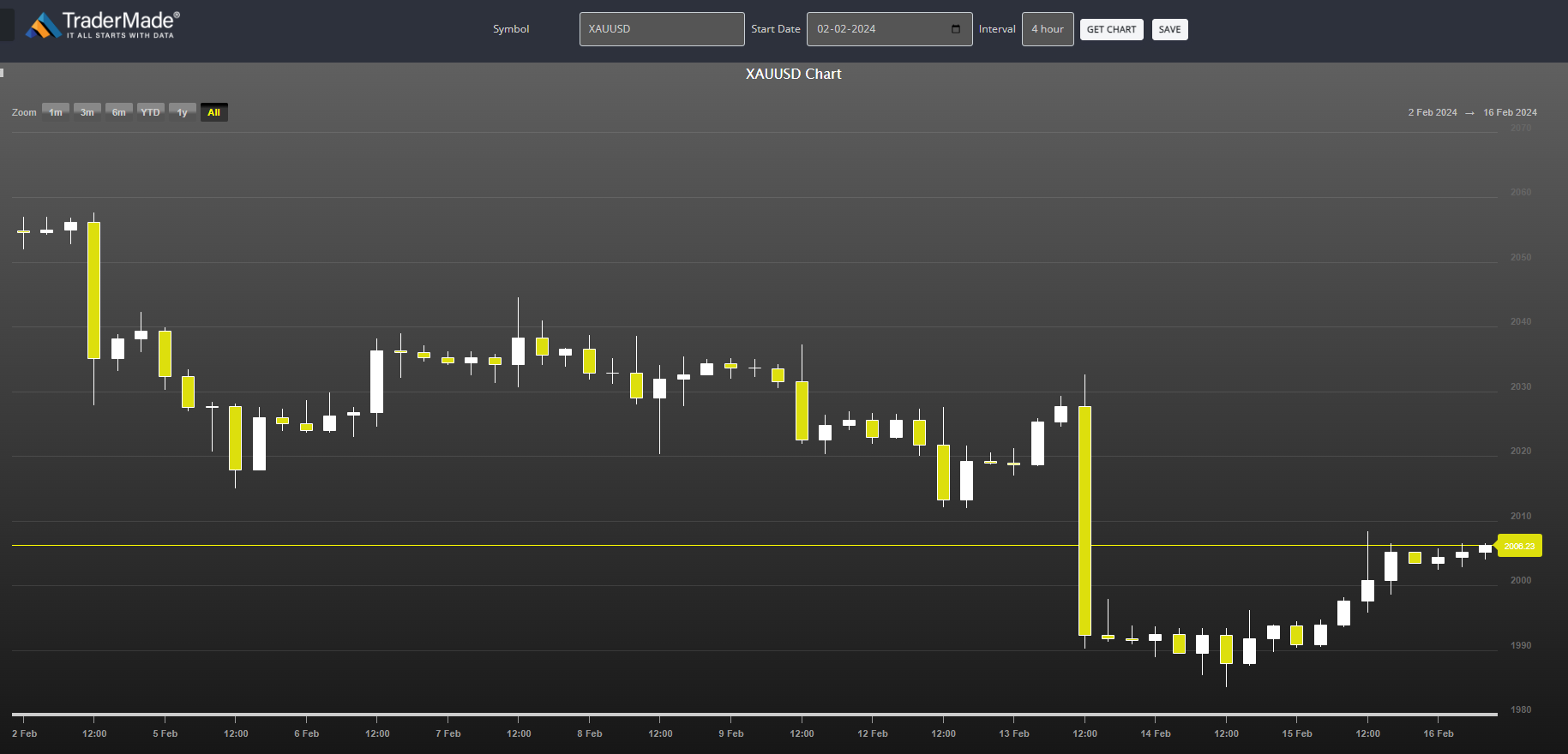Click the yellow 2006.23 price label
The width and height of the screenshot is (1568, 754).
1519,546
